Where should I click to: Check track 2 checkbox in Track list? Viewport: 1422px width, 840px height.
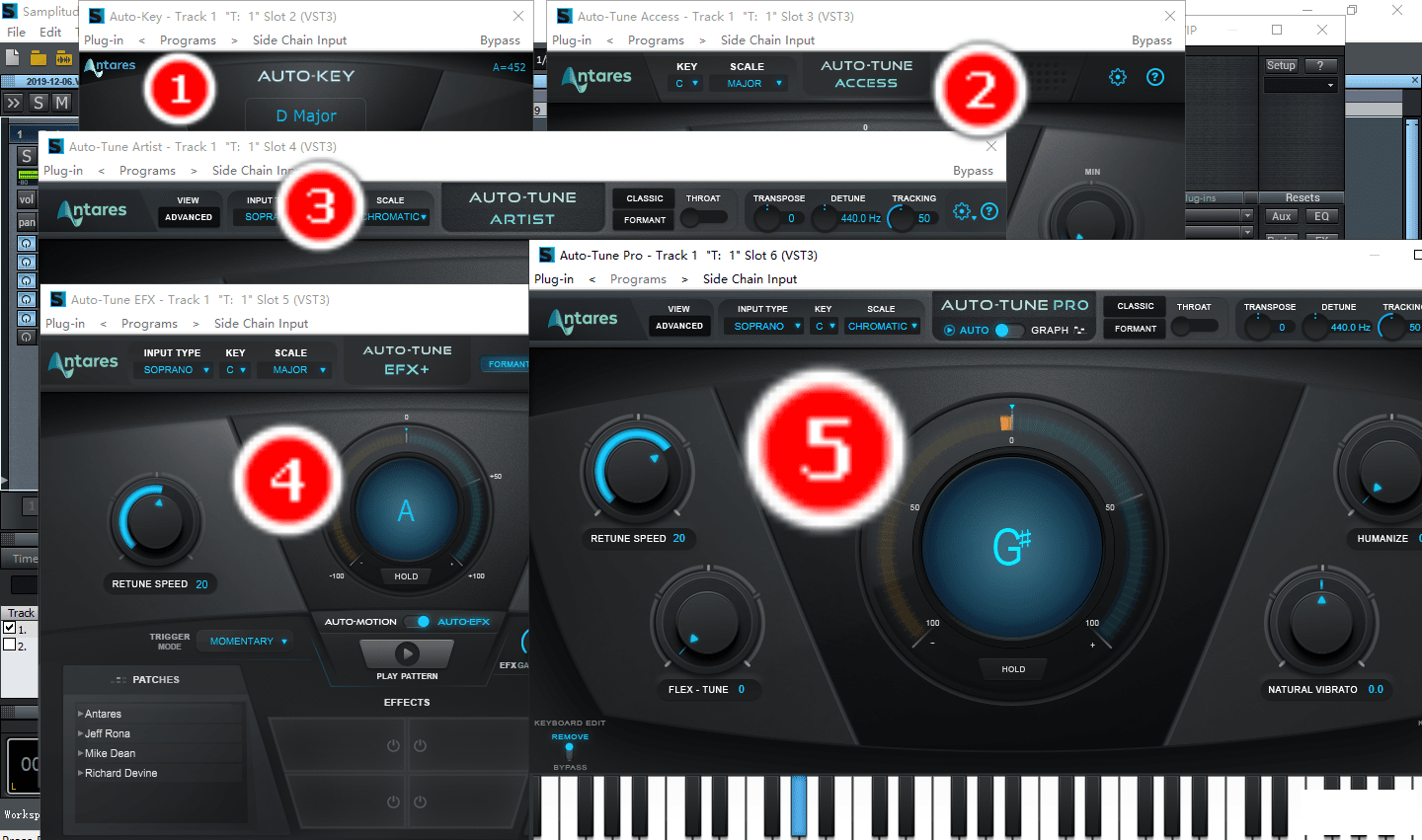pos(10,645)
